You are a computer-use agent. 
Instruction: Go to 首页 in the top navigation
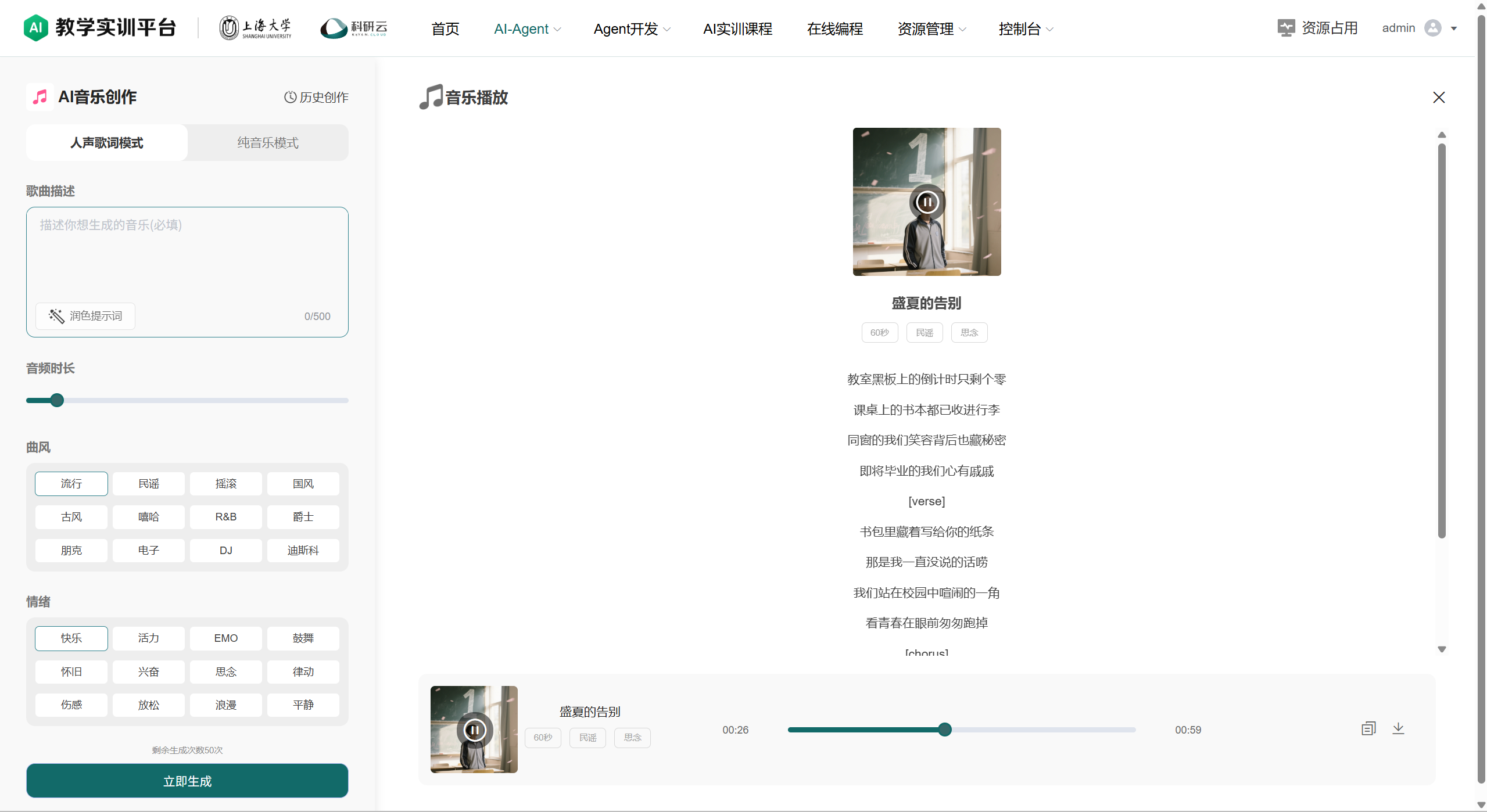[445, 28]
